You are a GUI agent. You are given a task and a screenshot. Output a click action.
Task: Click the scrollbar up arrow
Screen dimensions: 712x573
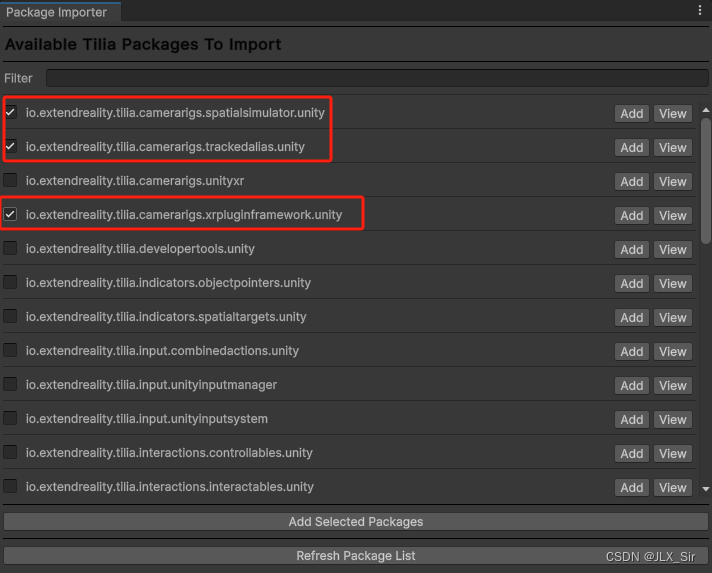point(706,110)
